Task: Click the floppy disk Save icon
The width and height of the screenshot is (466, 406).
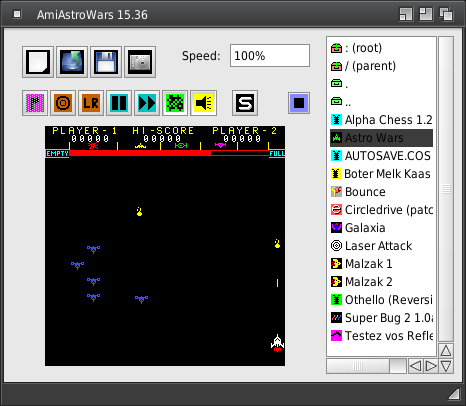Action: (106, 62)
